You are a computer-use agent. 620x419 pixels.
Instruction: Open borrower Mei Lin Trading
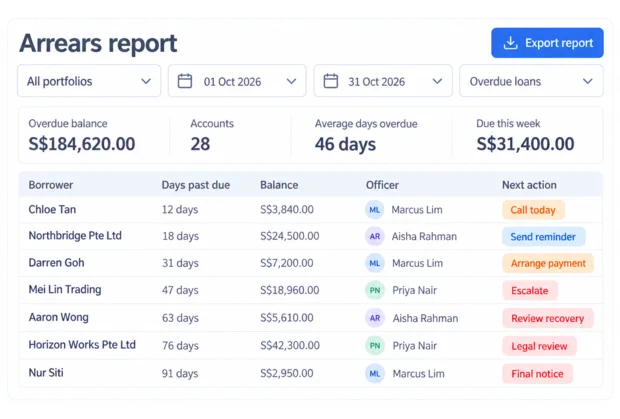tap(65, 290)
